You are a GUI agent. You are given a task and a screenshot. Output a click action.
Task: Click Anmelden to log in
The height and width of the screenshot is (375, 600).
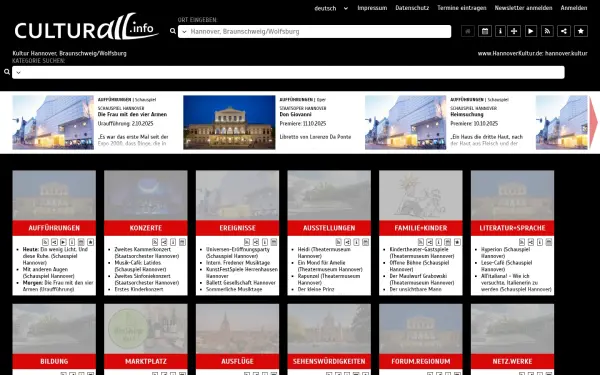point(574,8)
